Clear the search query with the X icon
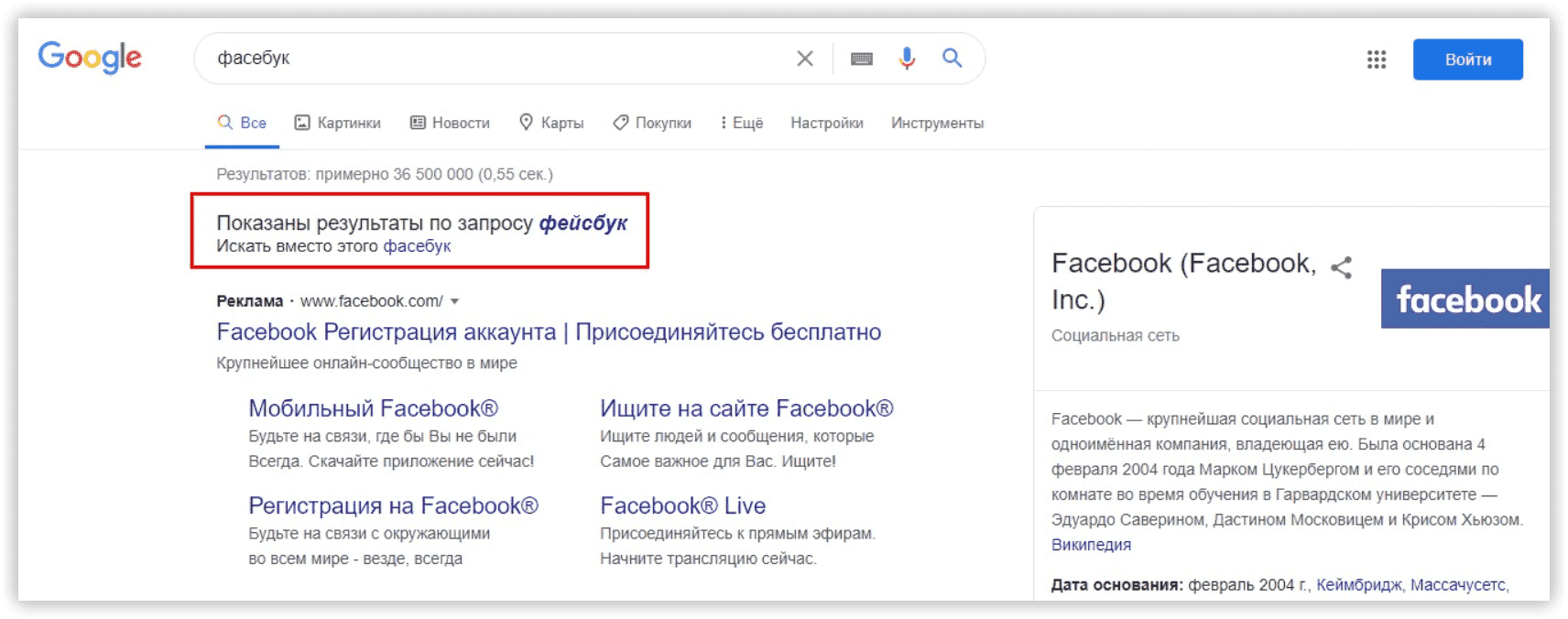Image resolution: width=1568 pixels, height=619 pixels. [x=805, y=59]
